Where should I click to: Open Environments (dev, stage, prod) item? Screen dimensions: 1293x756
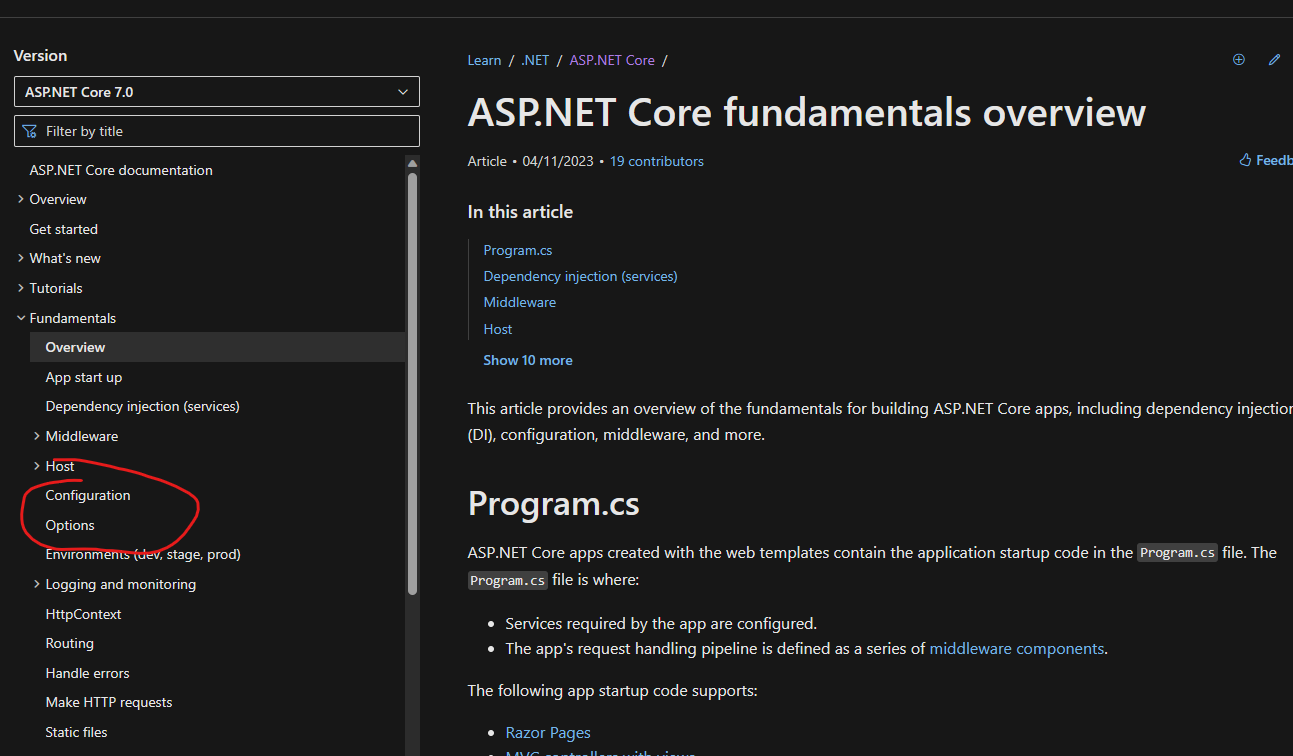(x=143, y=554)
